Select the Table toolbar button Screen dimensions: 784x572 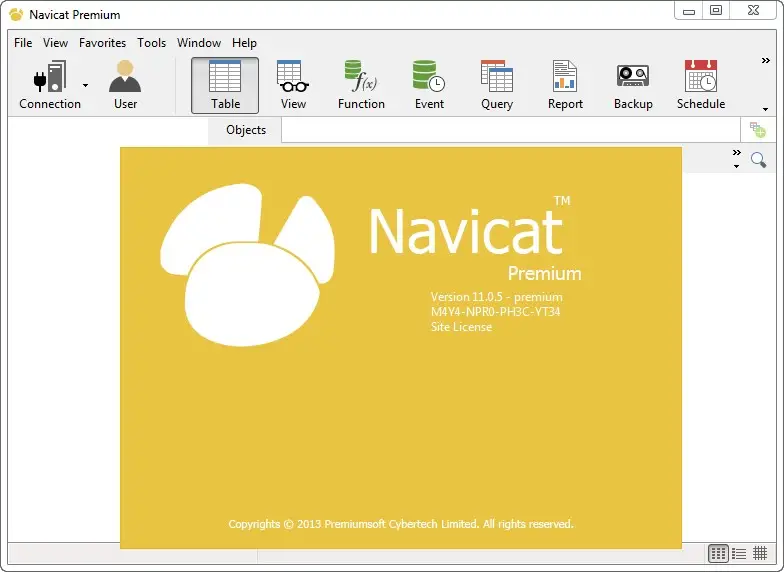tap(225, 85)
